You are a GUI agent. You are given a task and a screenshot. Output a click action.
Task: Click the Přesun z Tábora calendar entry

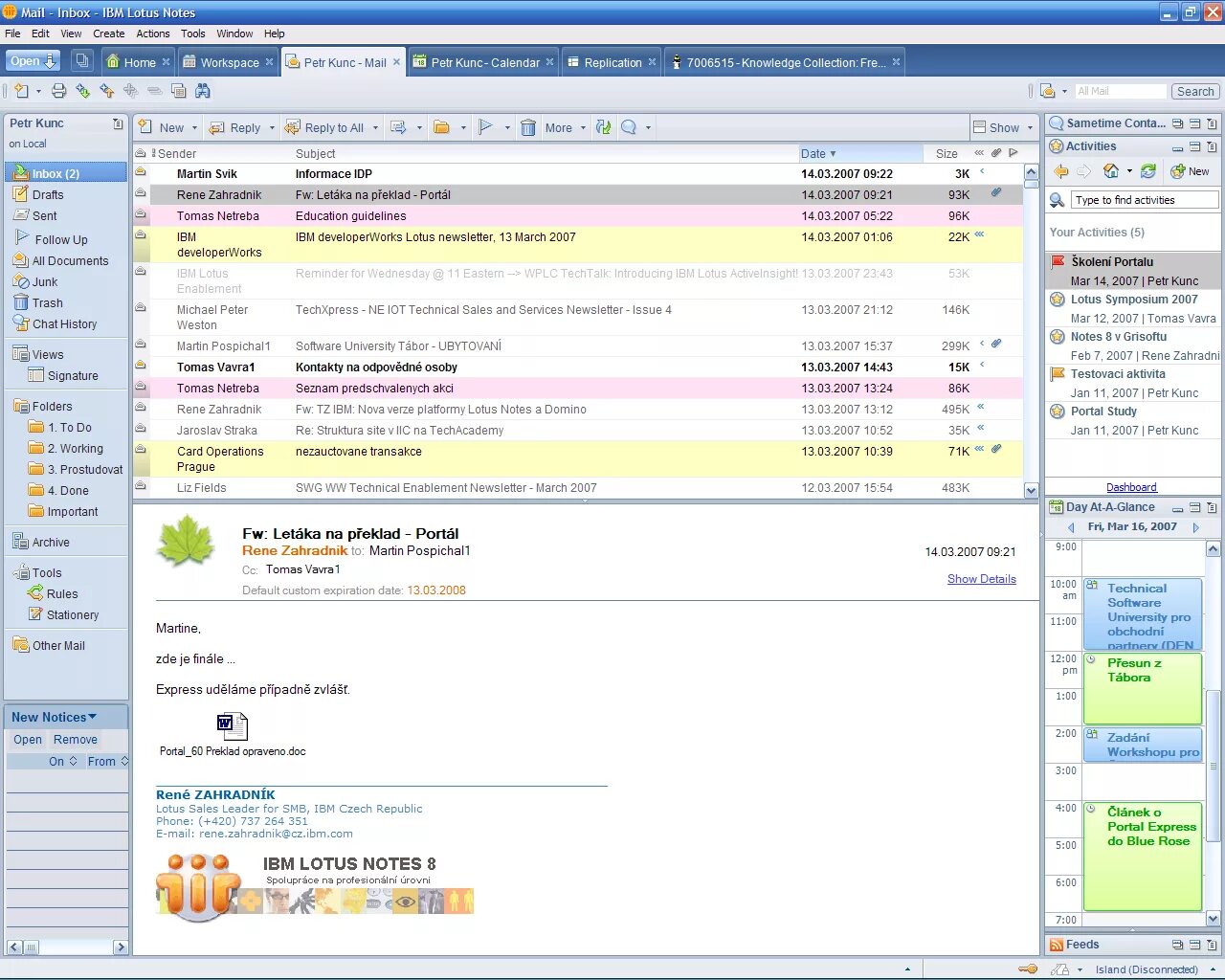[x=1142, y=689]
